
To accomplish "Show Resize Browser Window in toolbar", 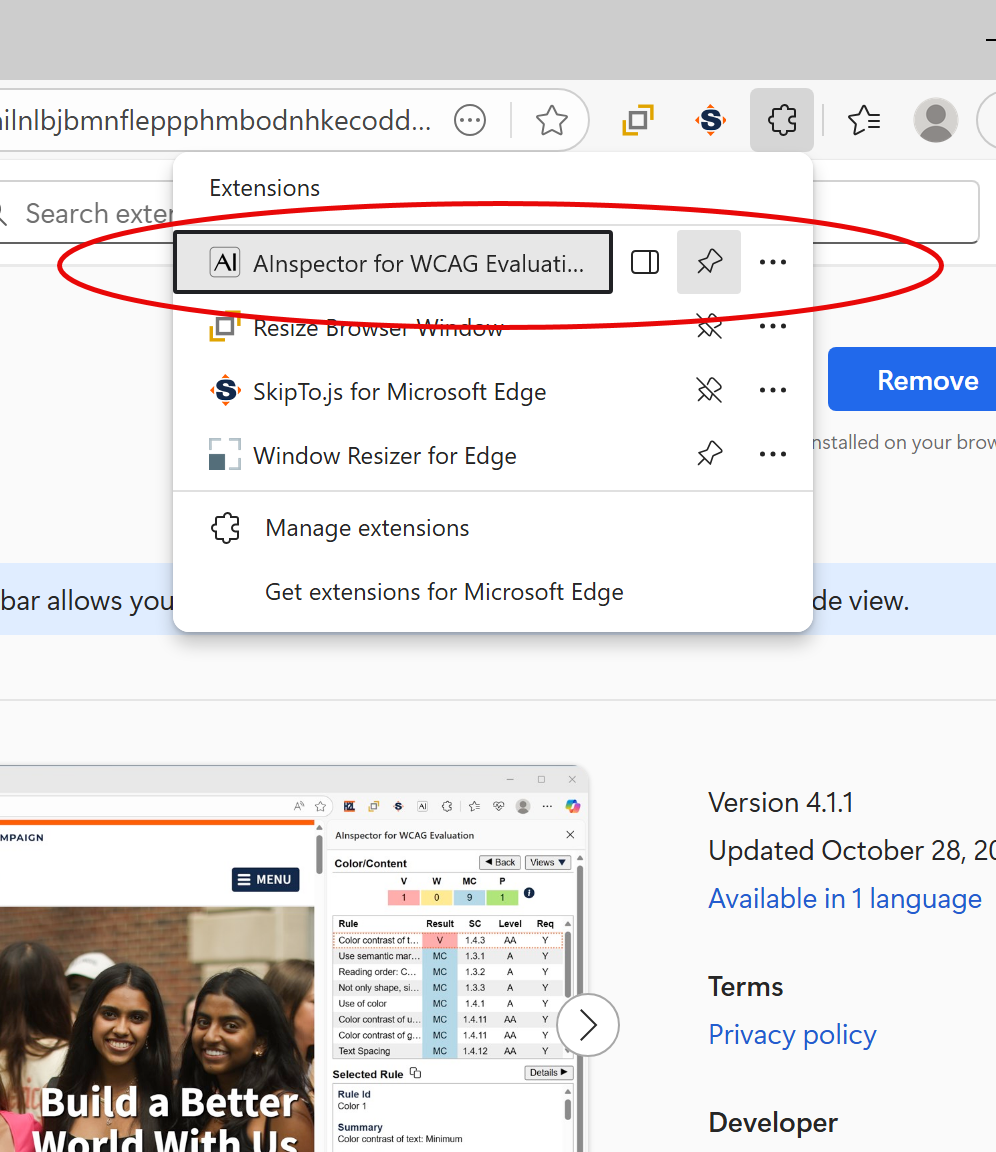I will [x=709, y=327].
